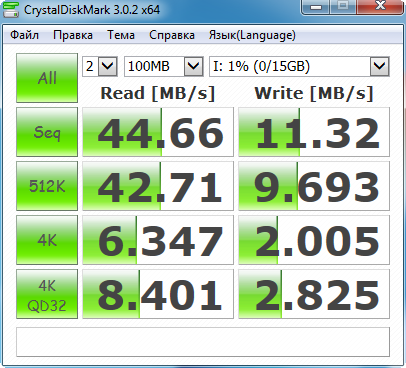
Task: Select 512K write value 9.693
Action: coord(314,186)
